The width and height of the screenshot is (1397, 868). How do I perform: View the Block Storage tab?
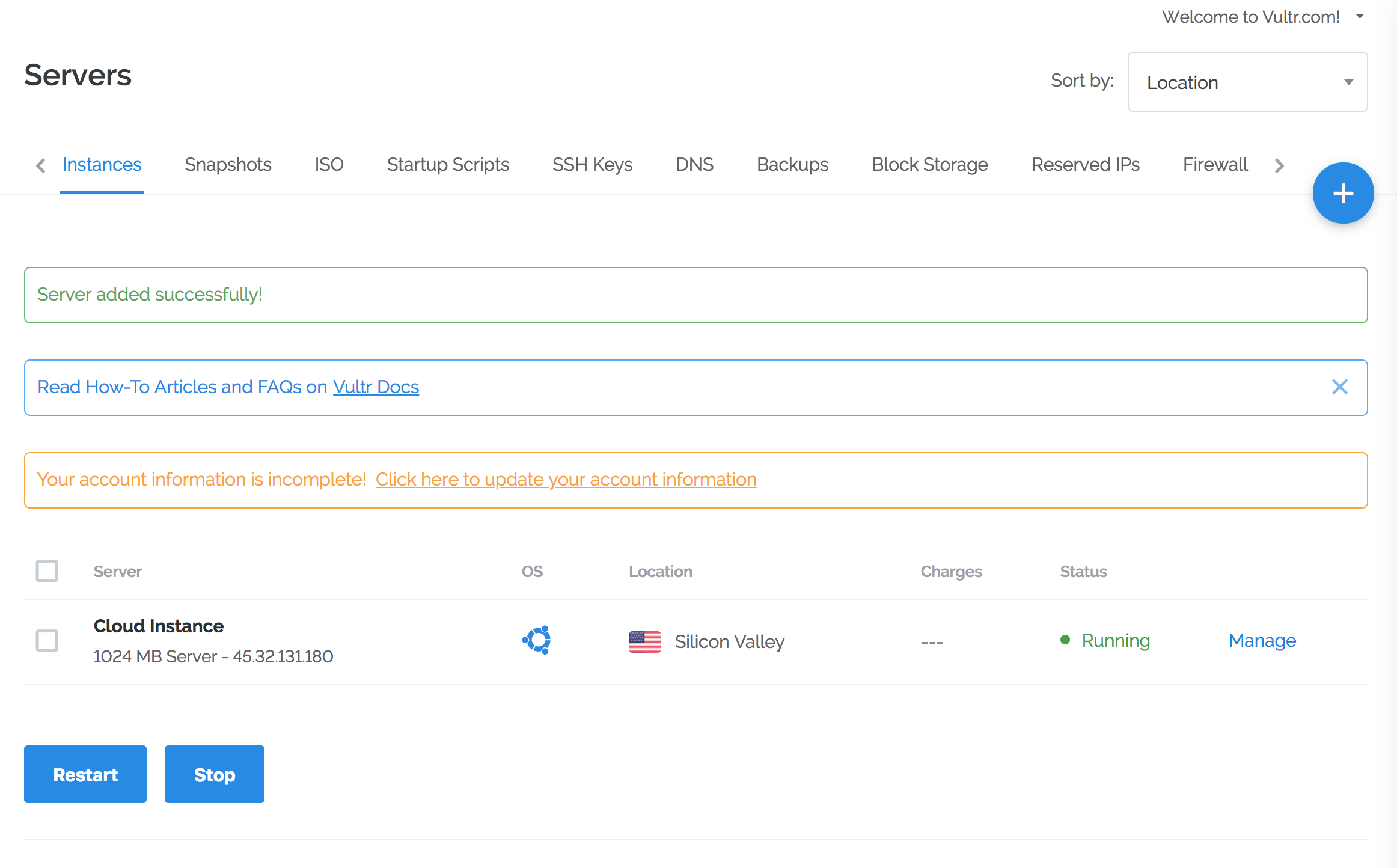pos(930,165)
